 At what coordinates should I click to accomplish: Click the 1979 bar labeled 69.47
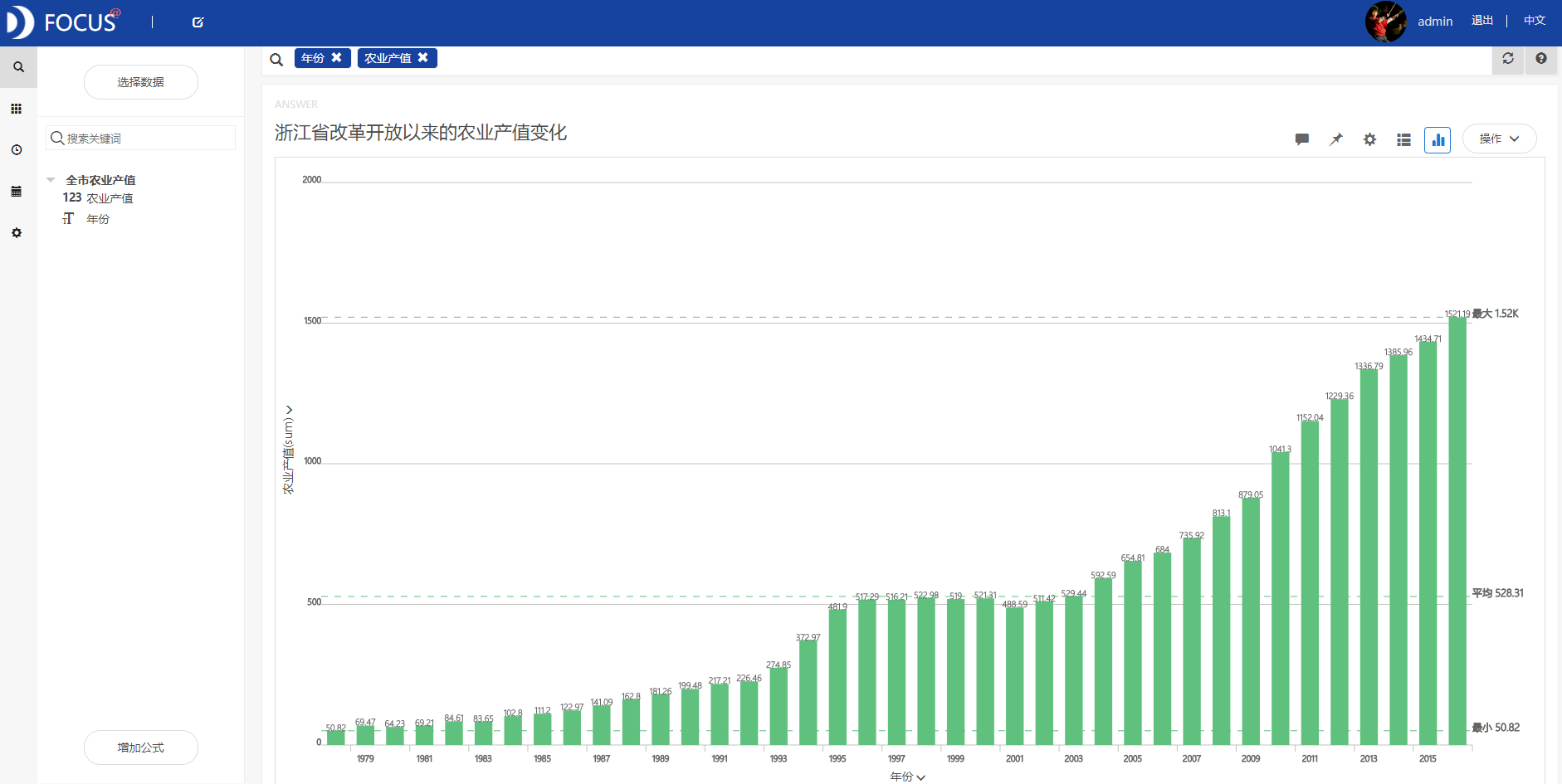point(365,735)
